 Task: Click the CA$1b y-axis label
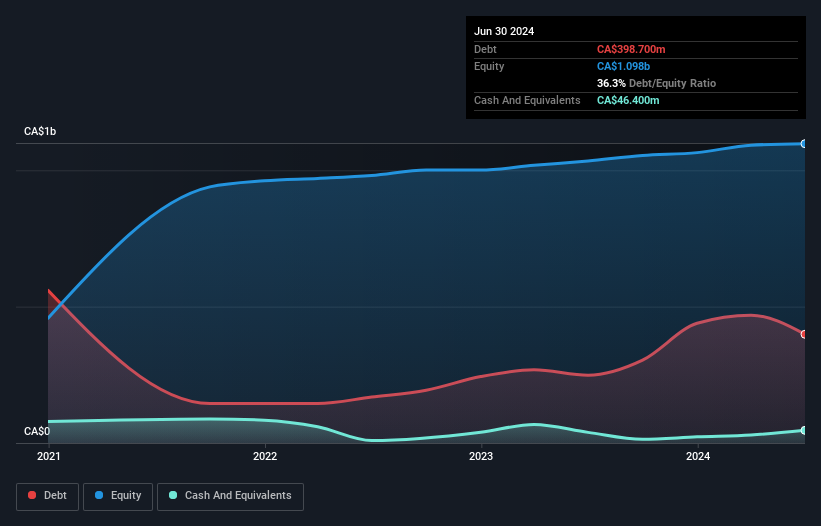pyautogui.click(x=40, y=131)
